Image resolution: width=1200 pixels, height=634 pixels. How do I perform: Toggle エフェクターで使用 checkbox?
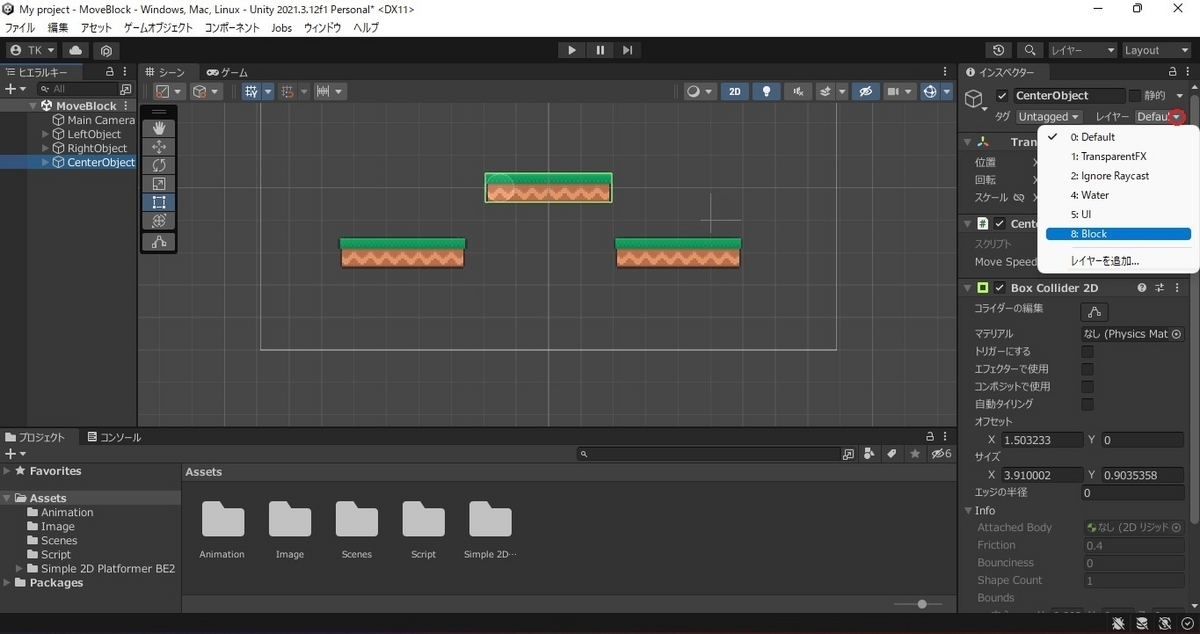click(1087, 369)
